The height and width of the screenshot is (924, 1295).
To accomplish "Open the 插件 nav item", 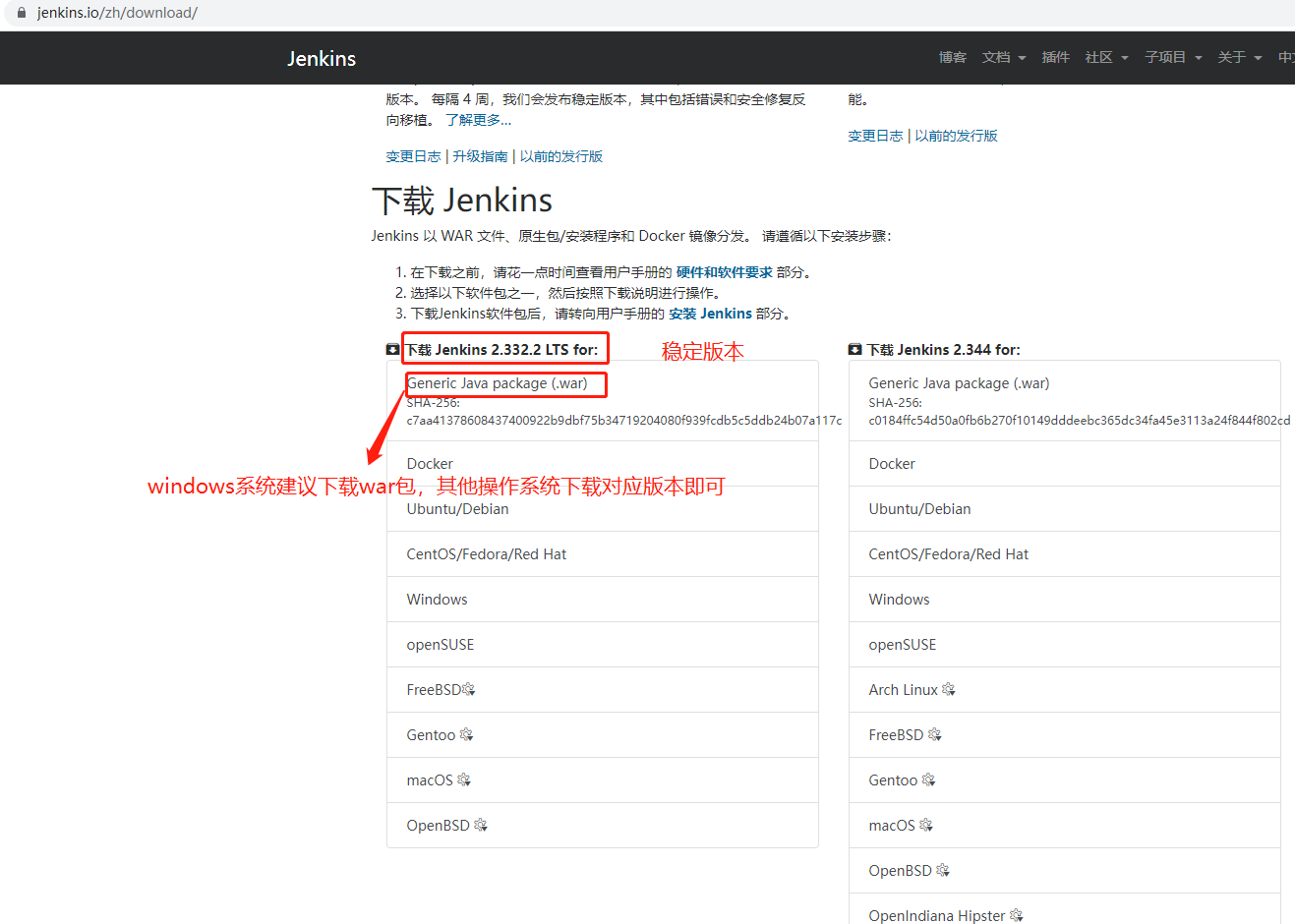I will 1056,58.
